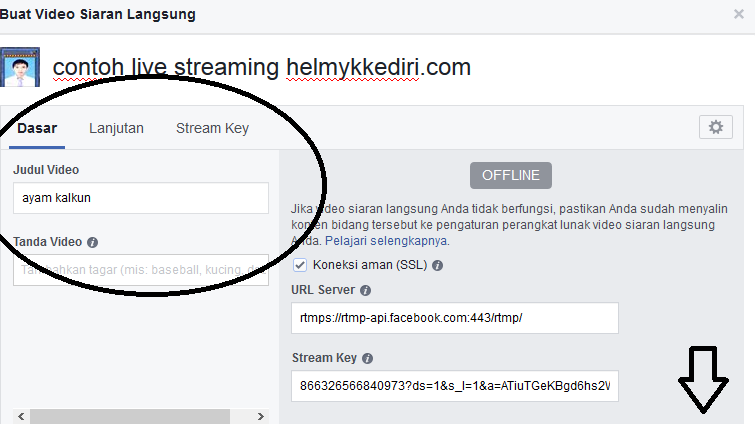Switch to the Lanjutan tab
This screenshot has width=755, height=424.
(116, 128)
